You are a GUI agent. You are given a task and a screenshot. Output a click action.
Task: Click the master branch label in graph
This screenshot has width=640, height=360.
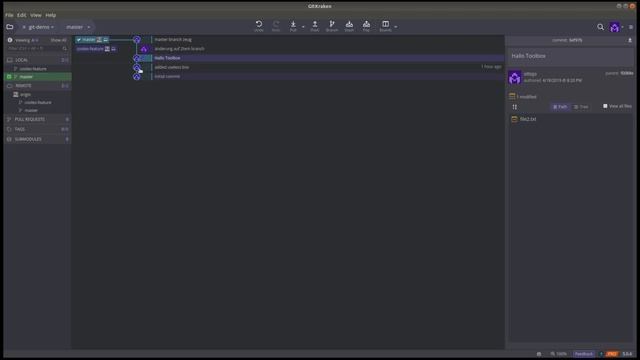point(92,40)
